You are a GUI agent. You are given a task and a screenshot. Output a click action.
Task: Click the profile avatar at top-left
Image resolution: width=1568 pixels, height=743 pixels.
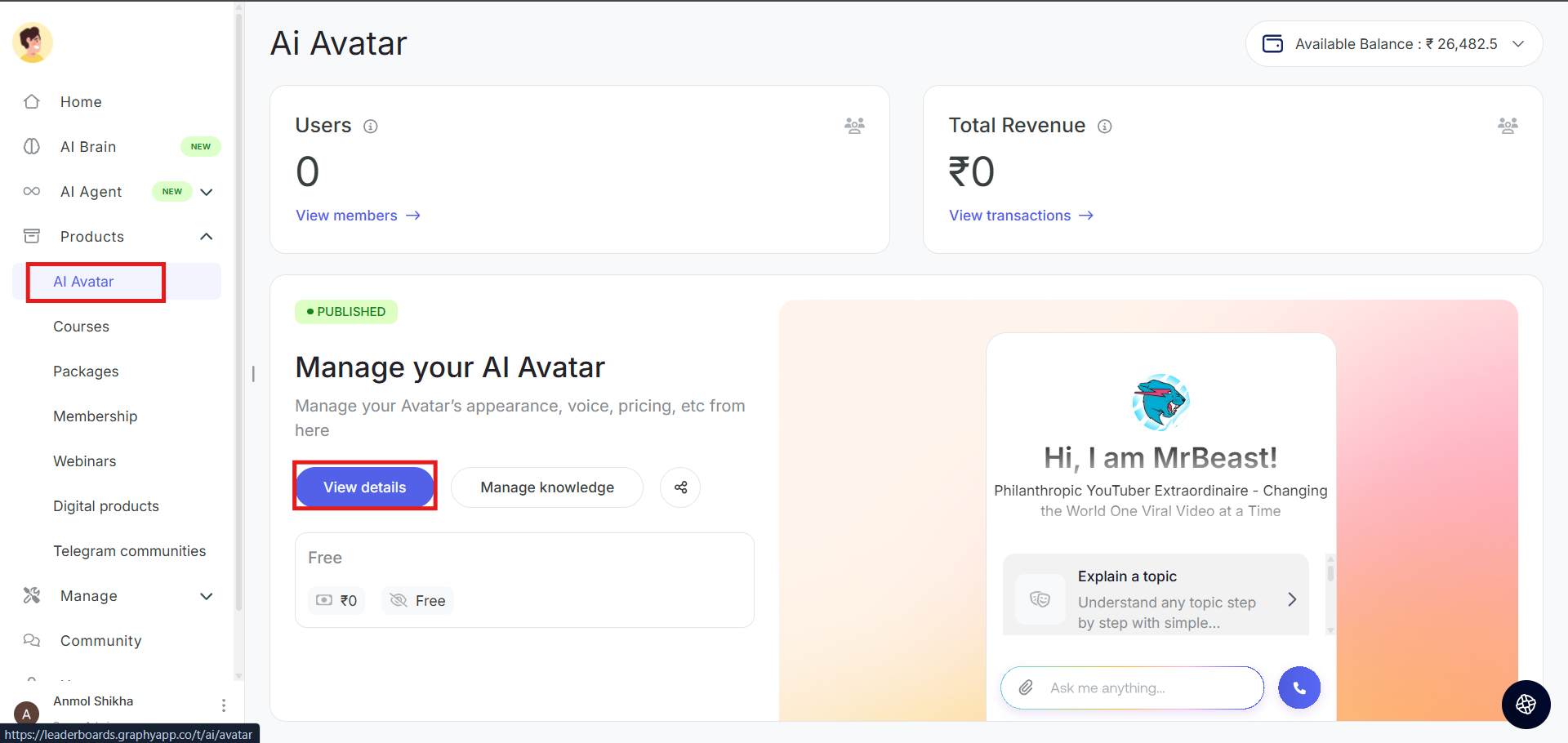coord(33,42)
